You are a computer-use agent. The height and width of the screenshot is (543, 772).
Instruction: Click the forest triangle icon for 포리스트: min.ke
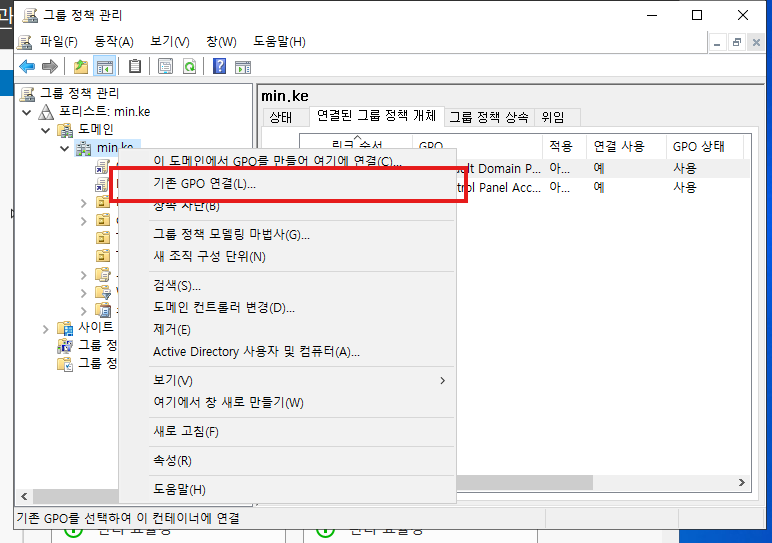pos(46,112)
